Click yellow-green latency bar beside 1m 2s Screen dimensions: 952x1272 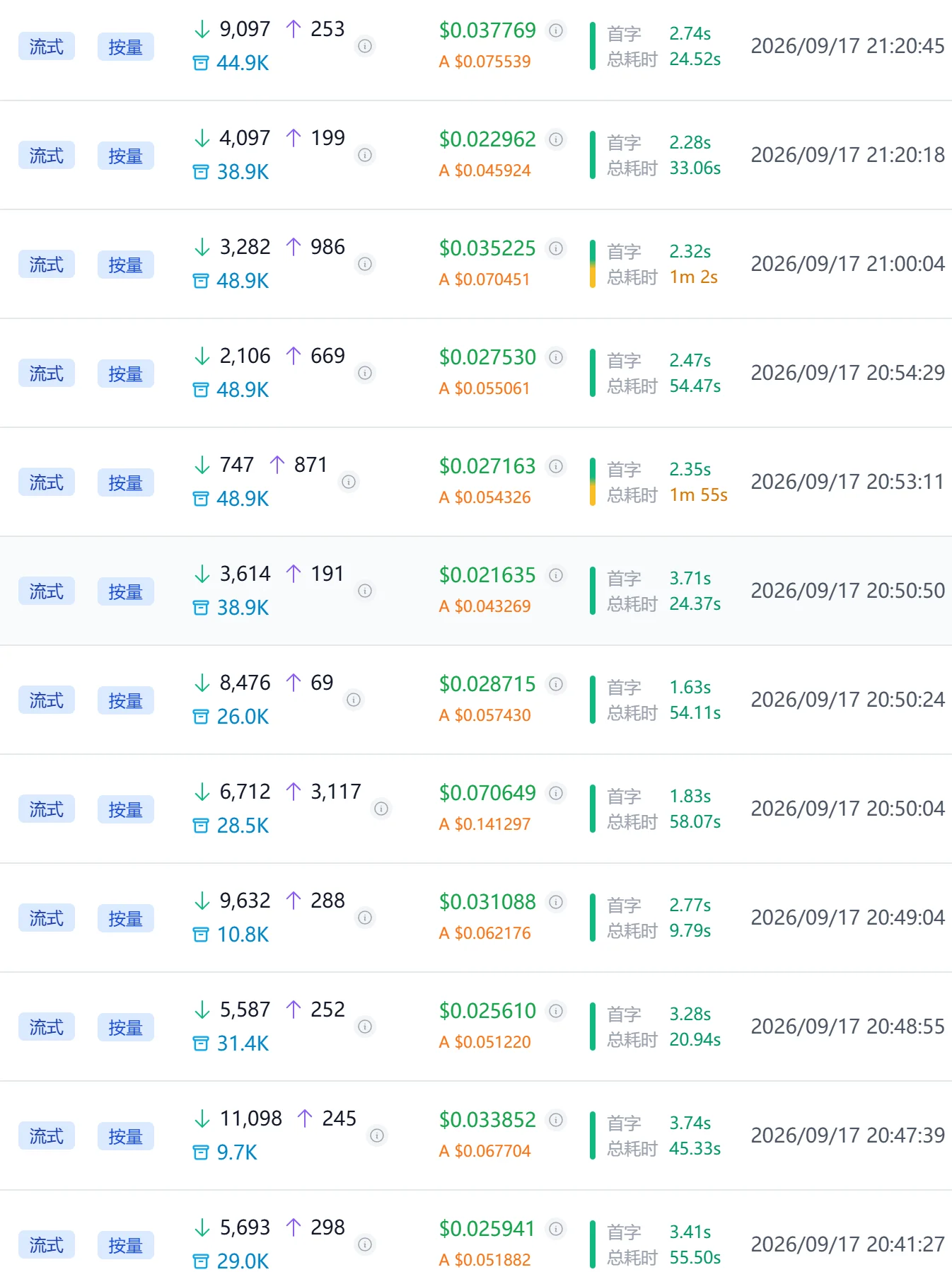tap(593, 264)
